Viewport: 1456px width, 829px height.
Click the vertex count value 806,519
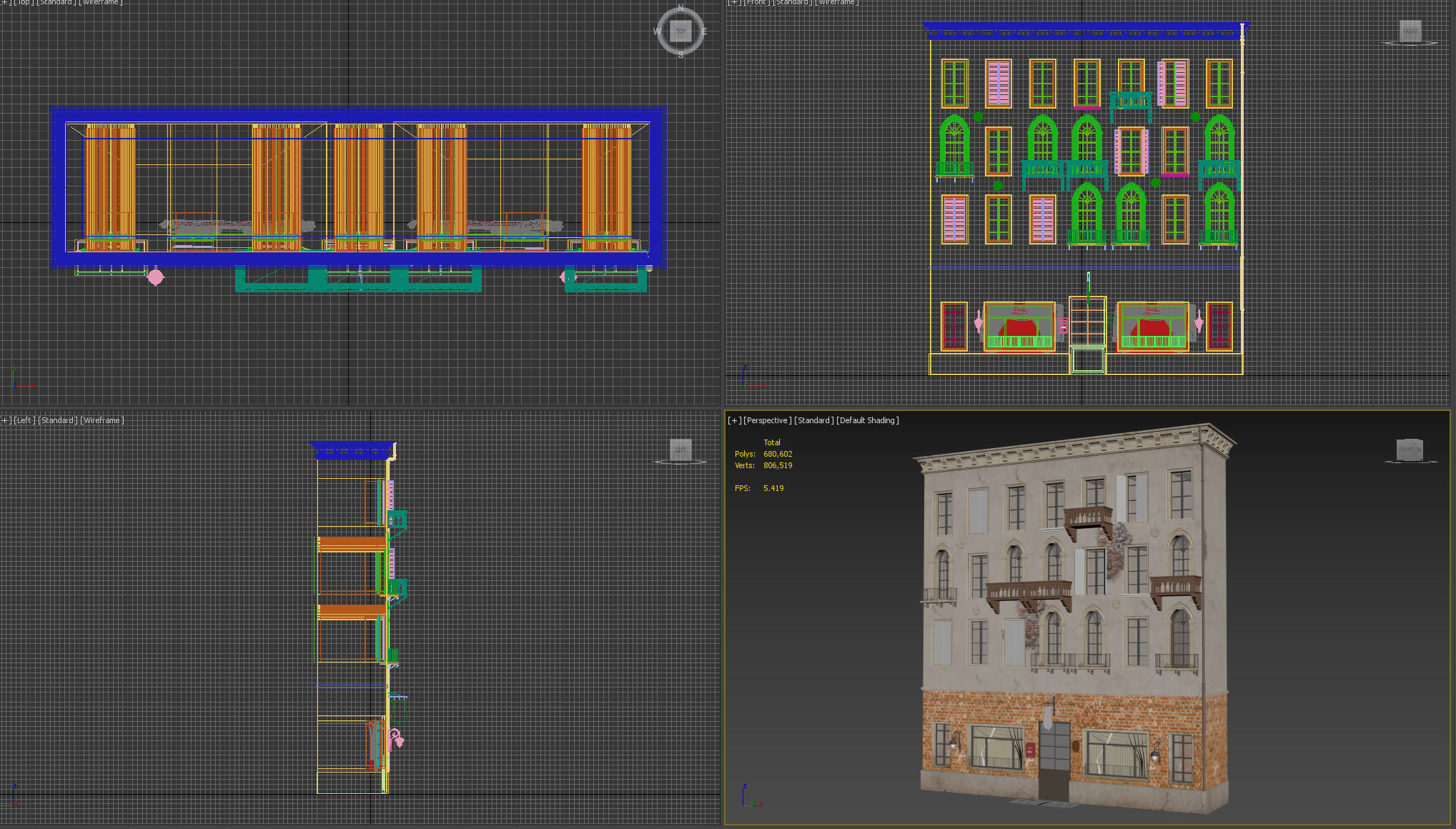(x=778, y=465)
